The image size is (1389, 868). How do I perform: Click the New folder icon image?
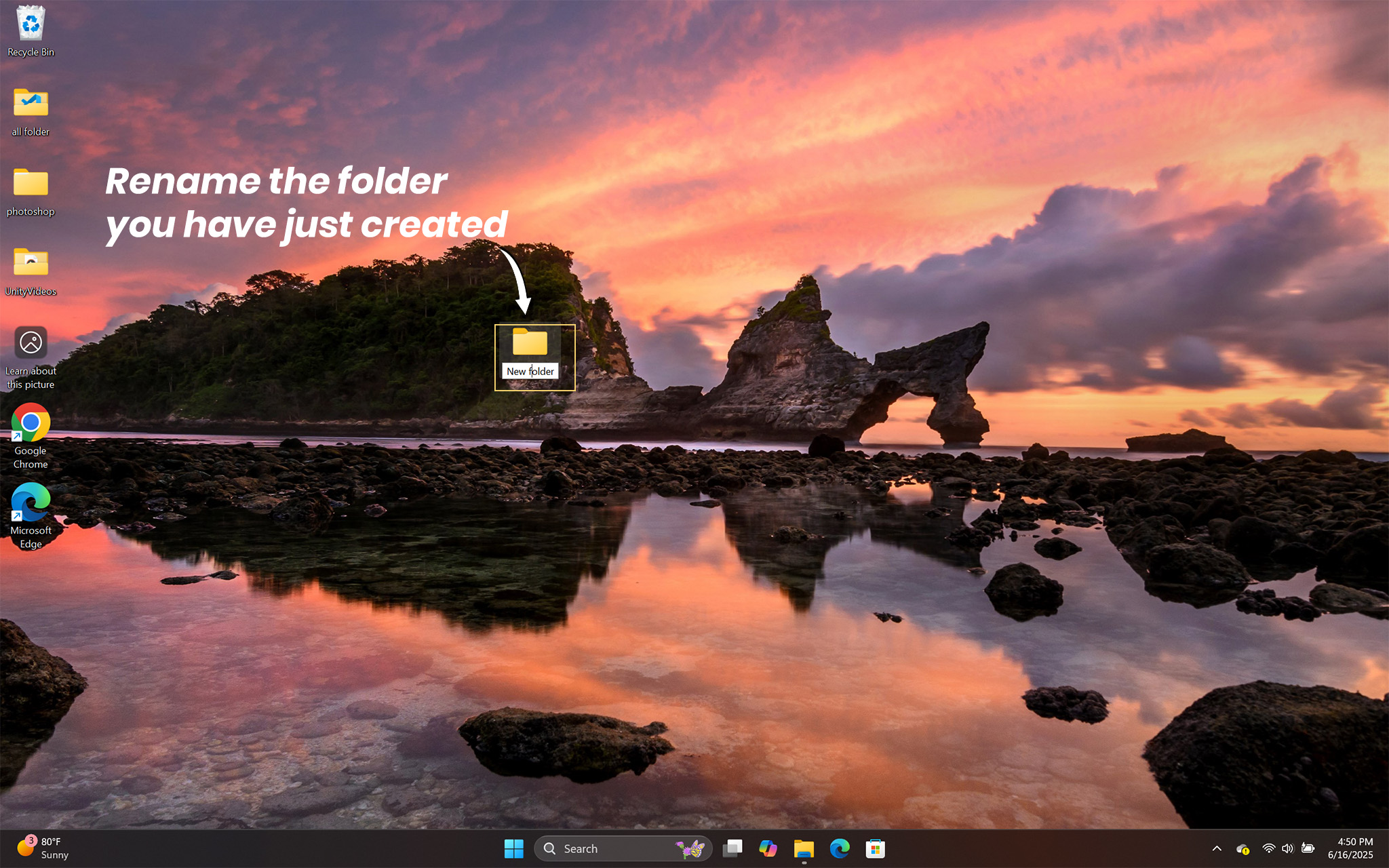pyautogui.click(x=530, y=342)
